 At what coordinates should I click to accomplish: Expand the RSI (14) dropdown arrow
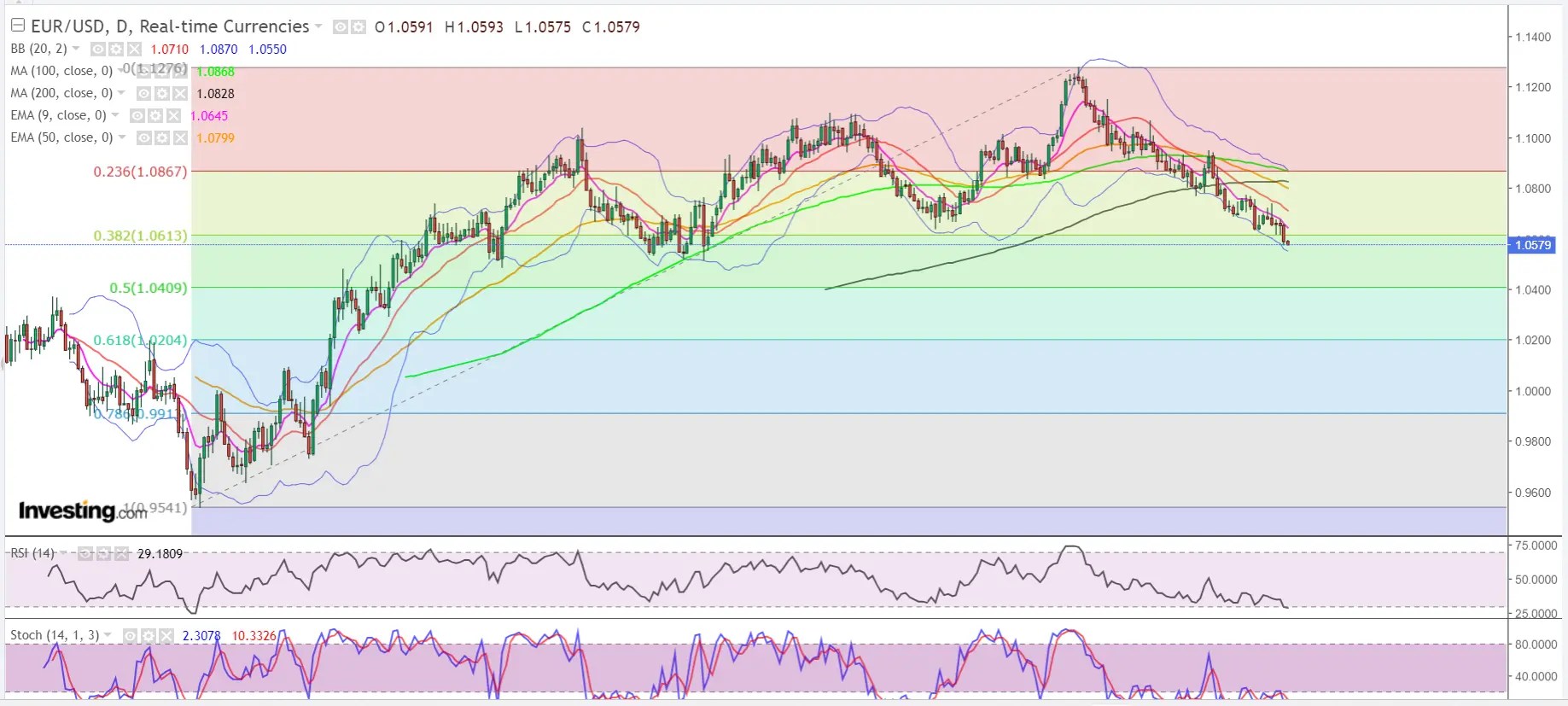(x=63, y=553)
